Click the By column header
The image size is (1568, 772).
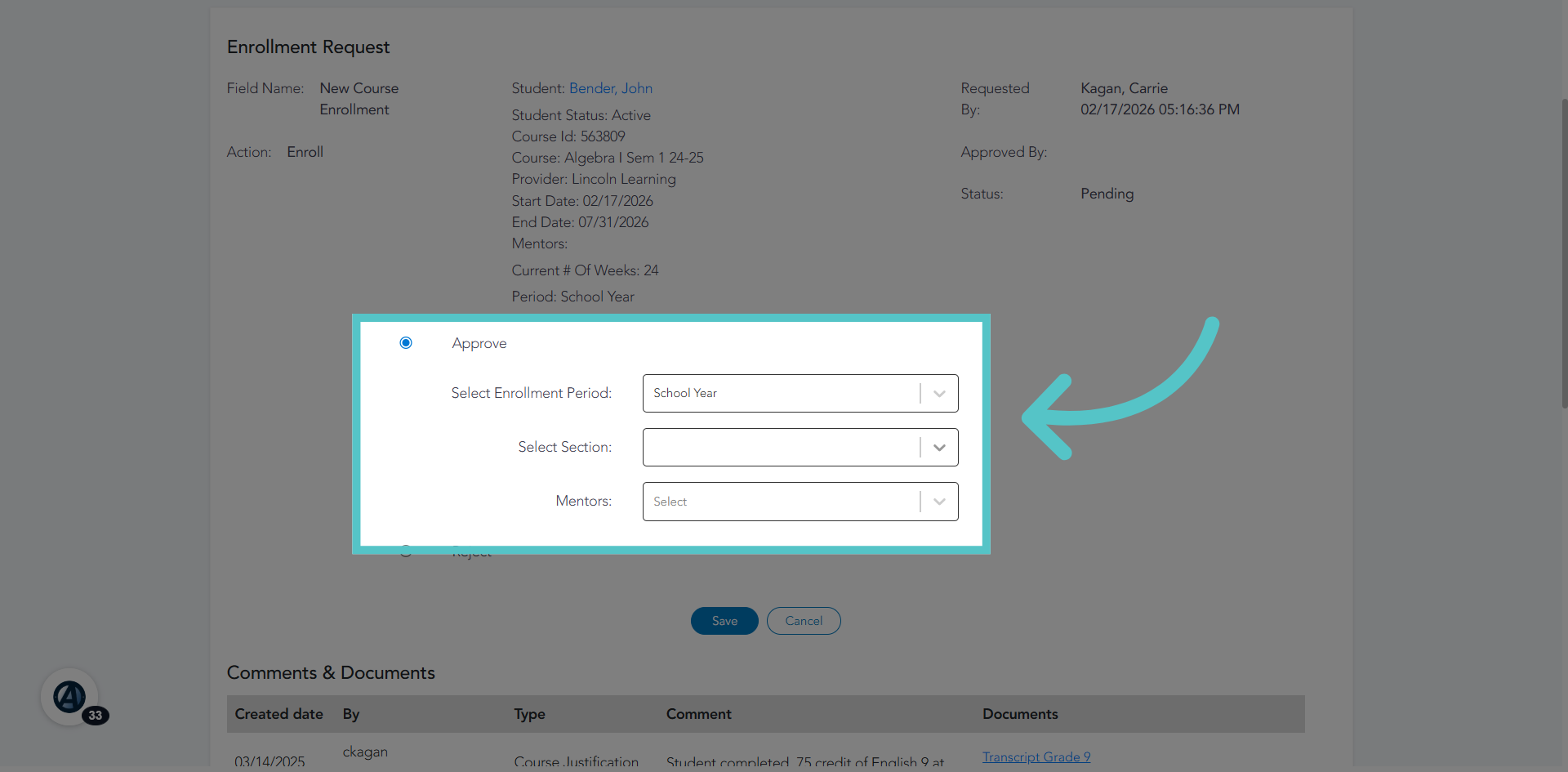(351, 714)
